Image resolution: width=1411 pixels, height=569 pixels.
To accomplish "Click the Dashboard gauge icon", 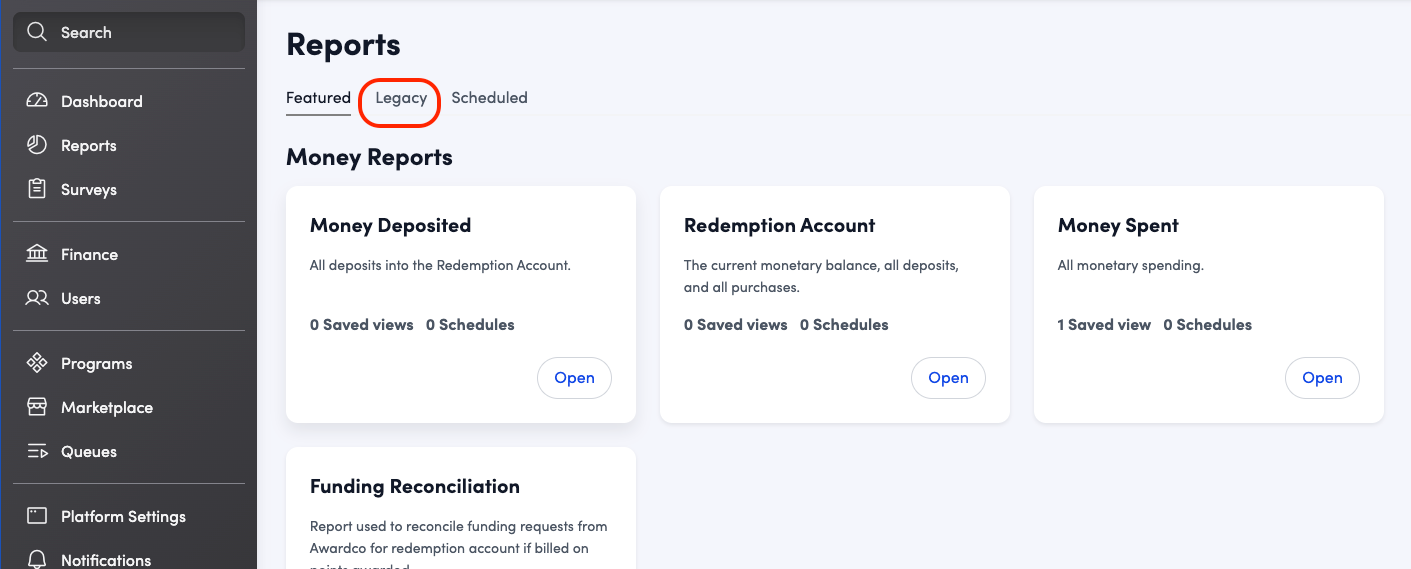I will pyautogui.click(x=37, y=101).
